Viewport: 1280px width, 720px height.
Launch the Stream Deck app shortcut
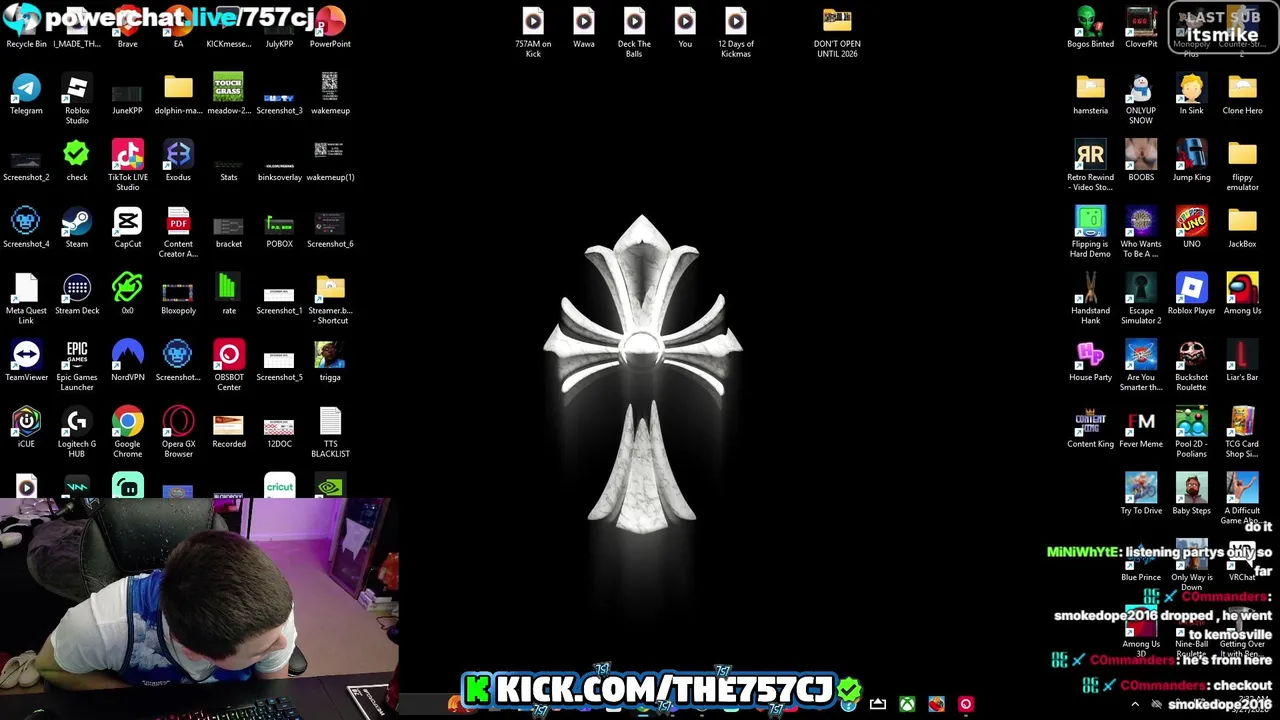[x=77, y=294]
